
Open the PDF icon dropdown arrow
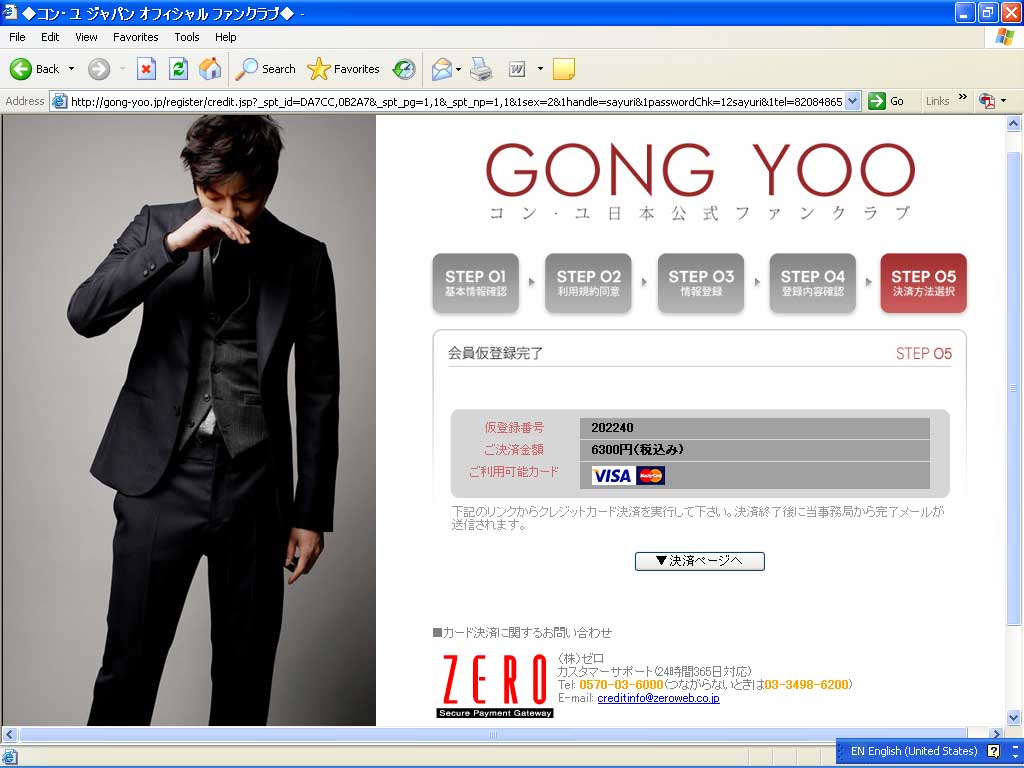[x=1003, y=101]
